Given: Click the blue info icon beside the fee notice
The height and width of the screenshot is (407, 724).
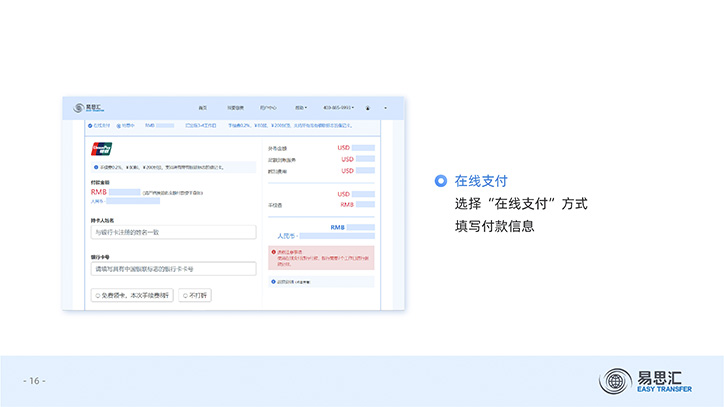Looking at the screenshot, I should [94, 167].
